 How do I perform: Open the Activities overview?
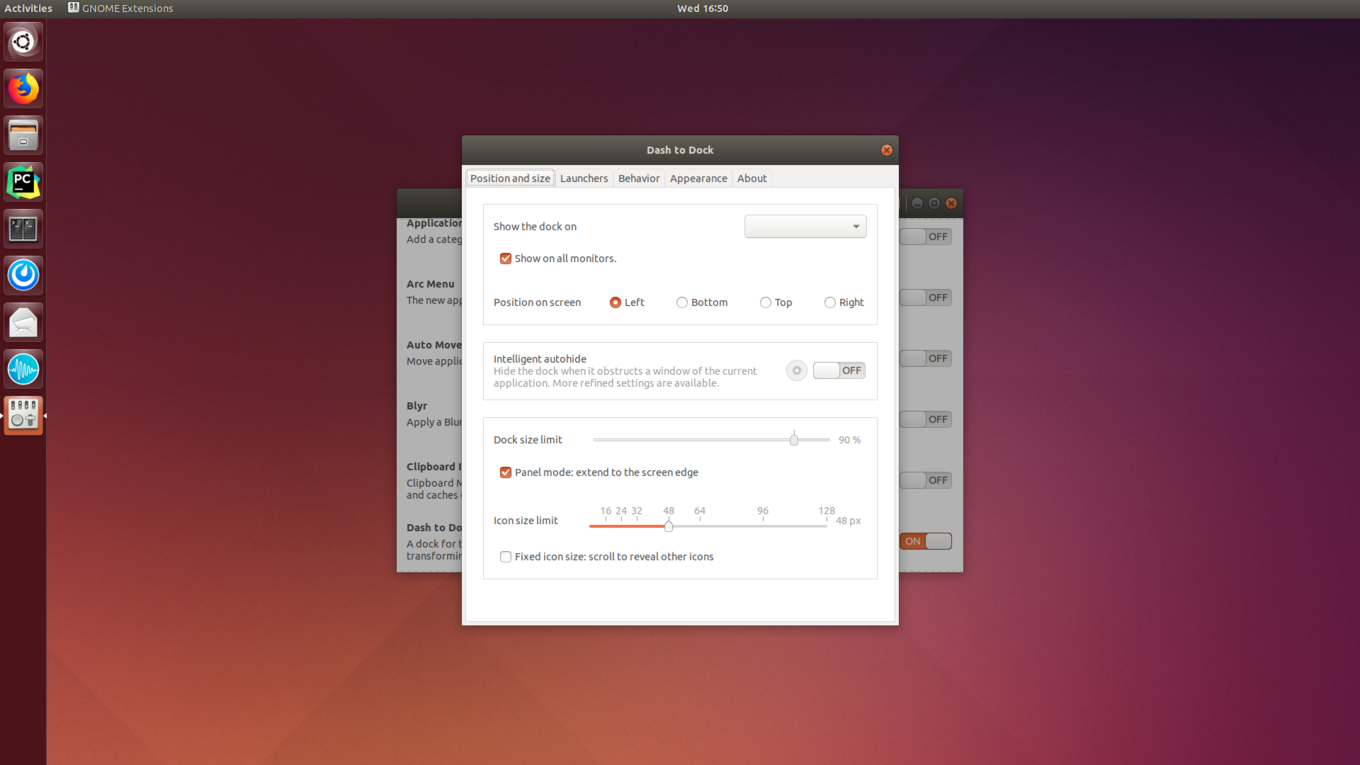pyautogui.click(x=28, y=8)
